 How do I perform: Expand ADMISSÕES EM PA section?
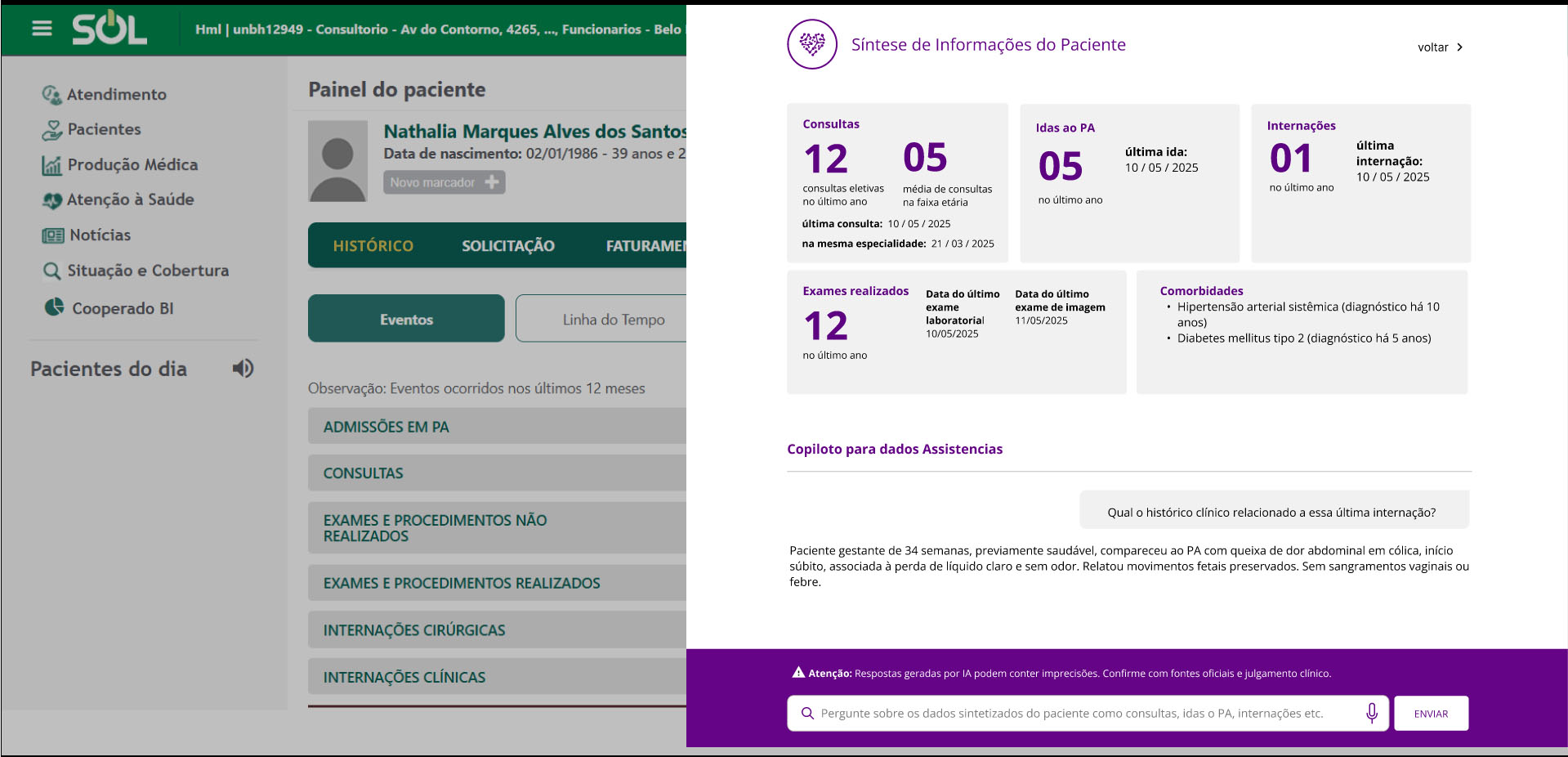coord(497,426)
